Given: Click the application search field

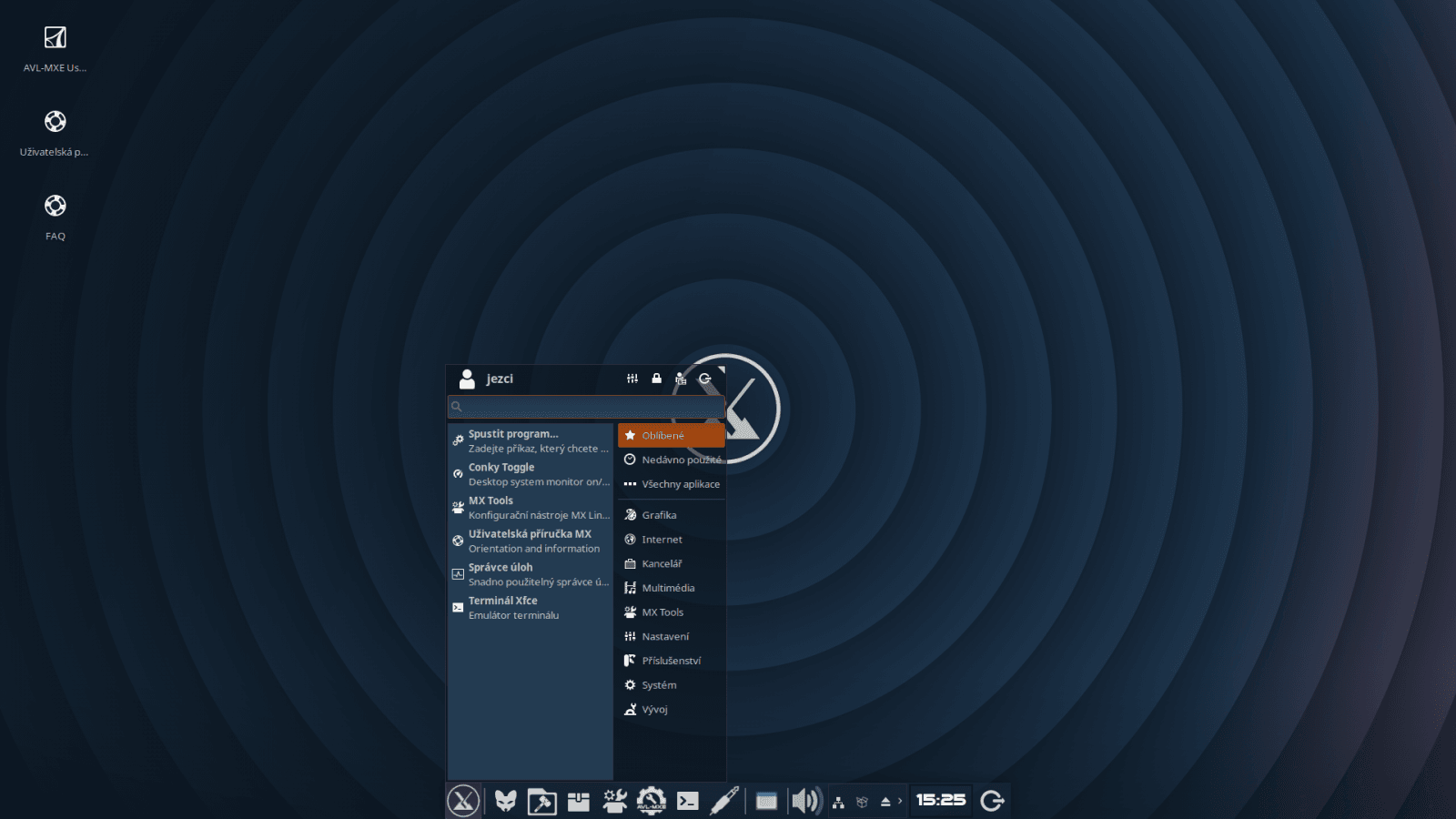Looking at the screenshot, I should coord(585,407).
